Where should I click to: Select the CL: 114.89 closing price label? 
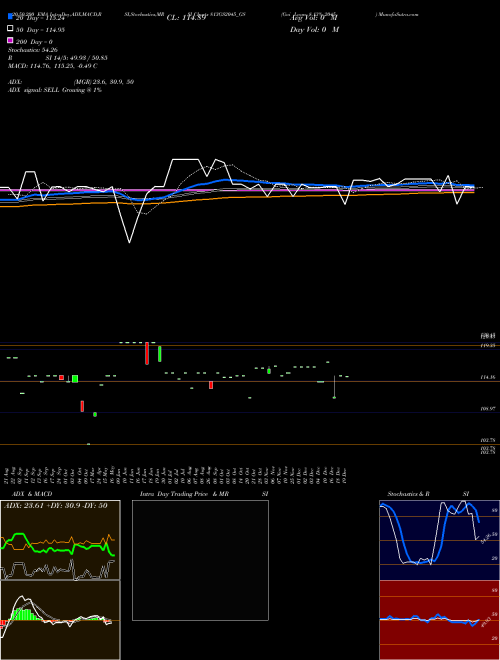click(186, 18)
